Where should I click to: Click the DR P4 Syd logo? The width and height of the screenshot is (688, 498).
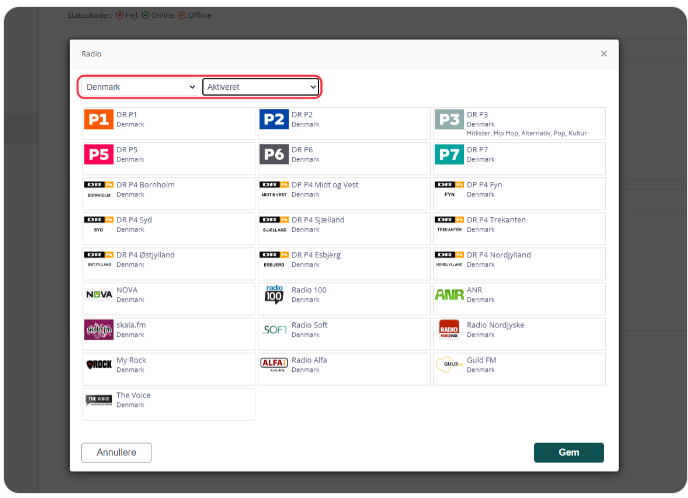(x=99, y=224)
